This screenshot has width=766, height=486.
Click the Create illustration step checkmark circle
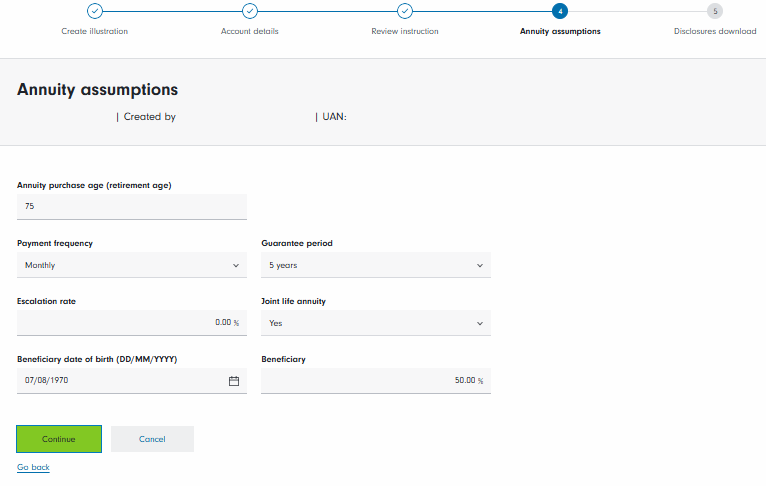point(94,12)
